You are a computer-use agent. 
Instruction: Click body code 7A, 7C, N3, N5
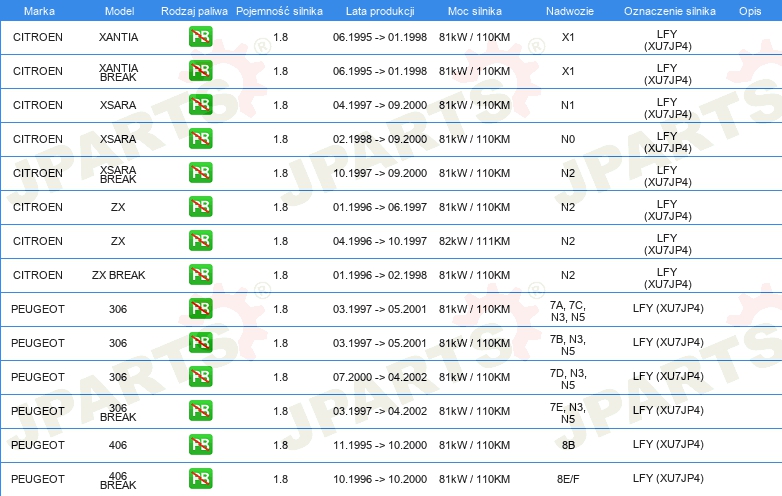pos(568,311)
